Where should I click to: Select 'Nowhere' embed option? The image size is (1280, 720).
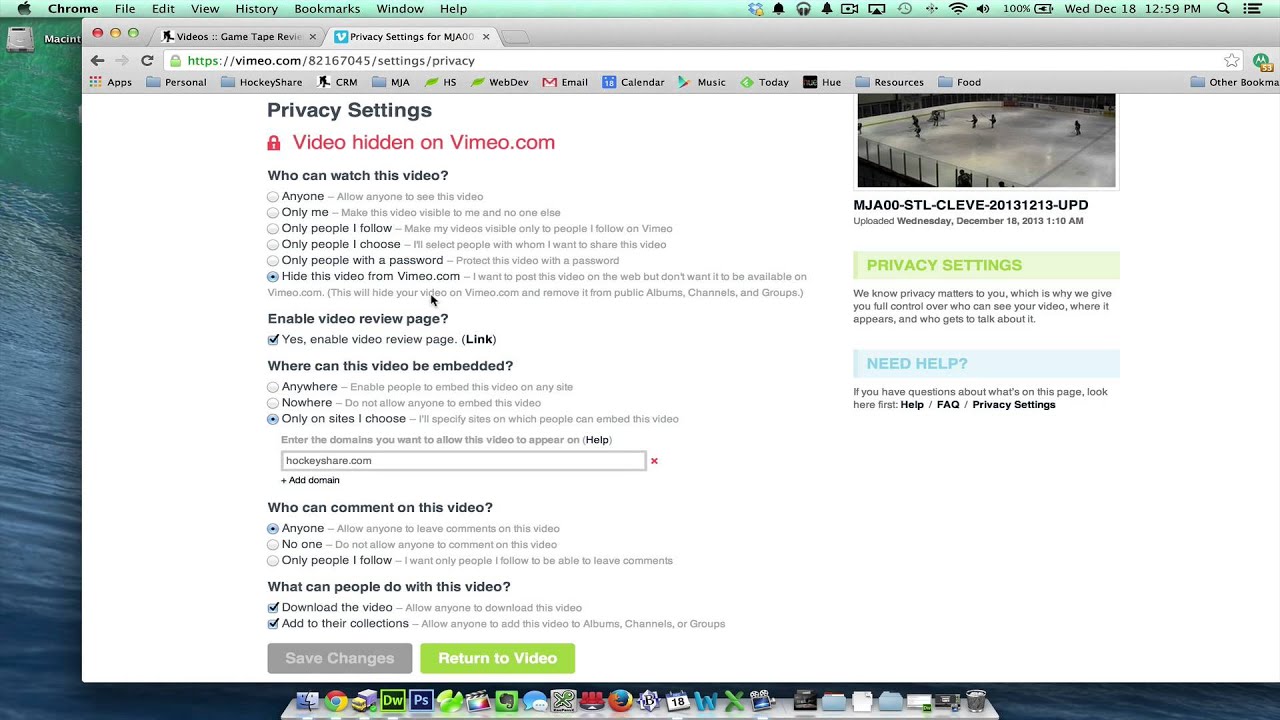tap(273, 403)
